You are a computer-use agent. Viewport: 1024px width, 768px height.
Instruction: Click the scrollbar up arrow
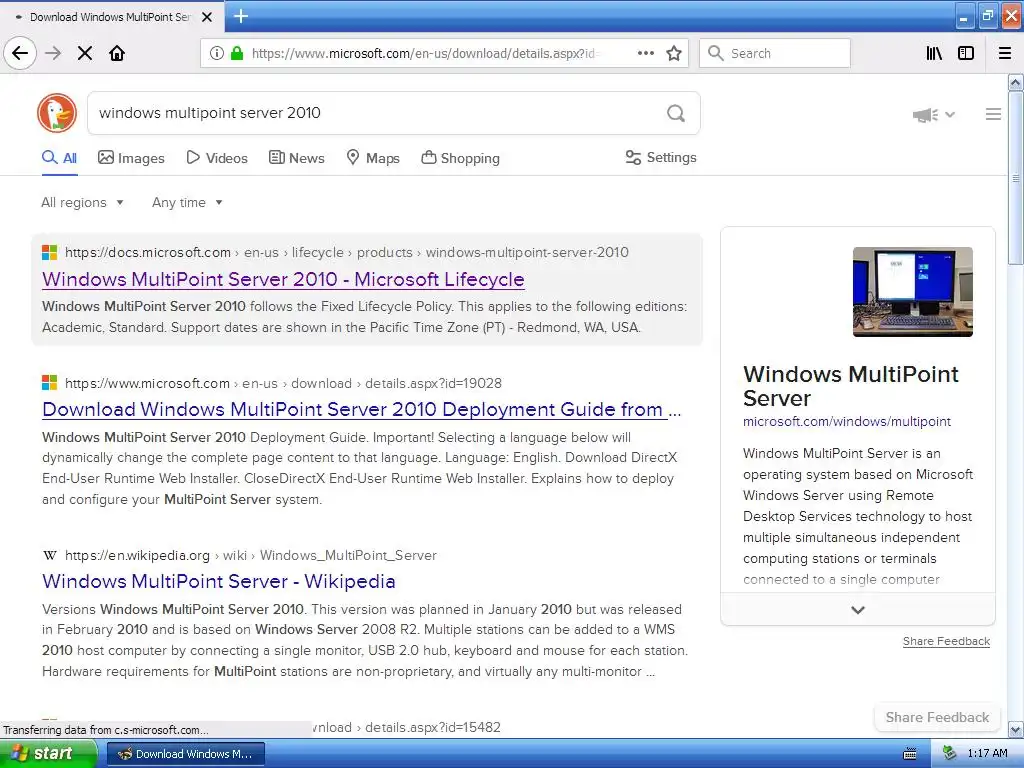click(1015, 82)
